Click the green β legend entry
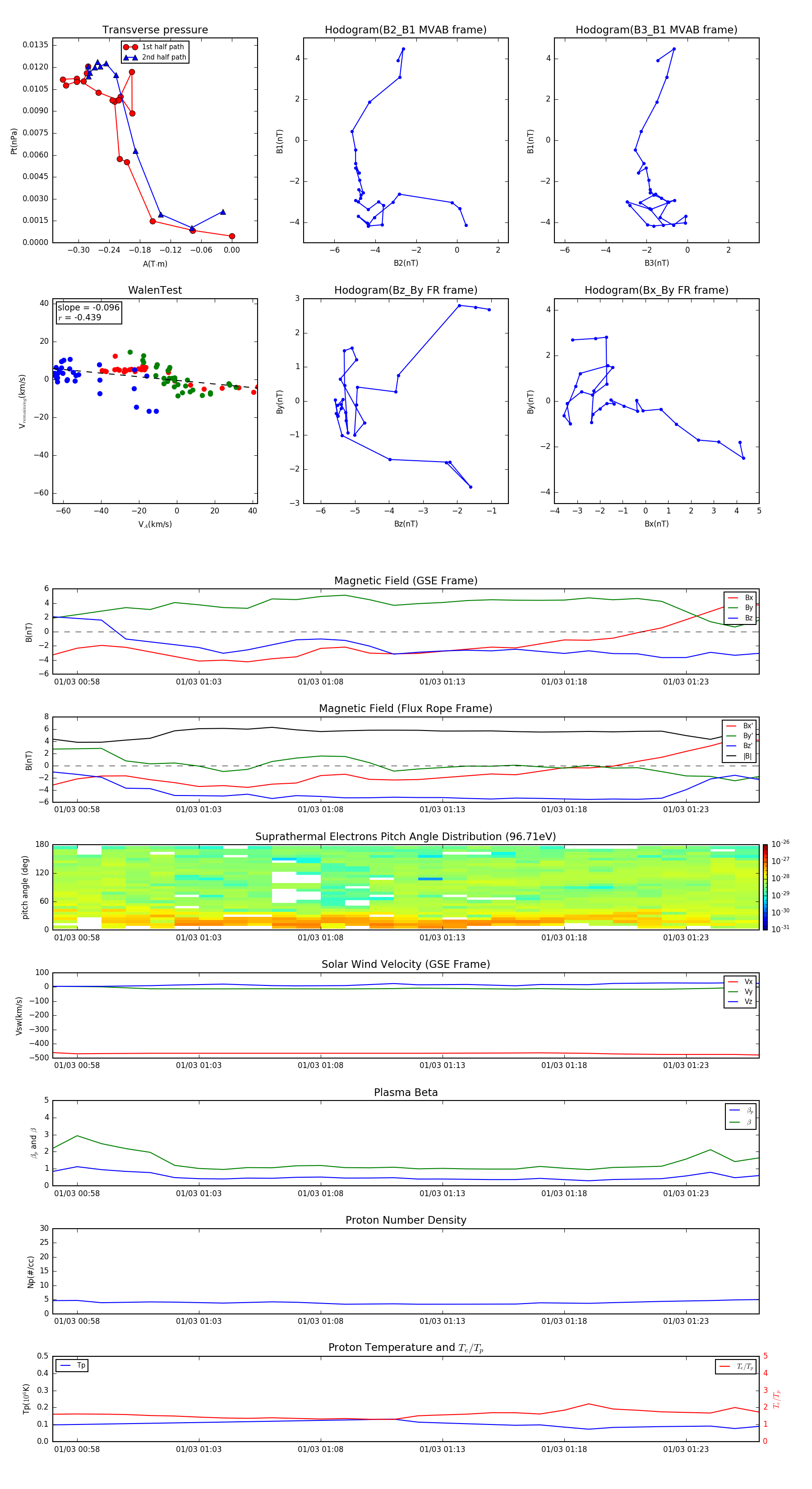Screen dimensions: 812x1489 point(742,1123)
